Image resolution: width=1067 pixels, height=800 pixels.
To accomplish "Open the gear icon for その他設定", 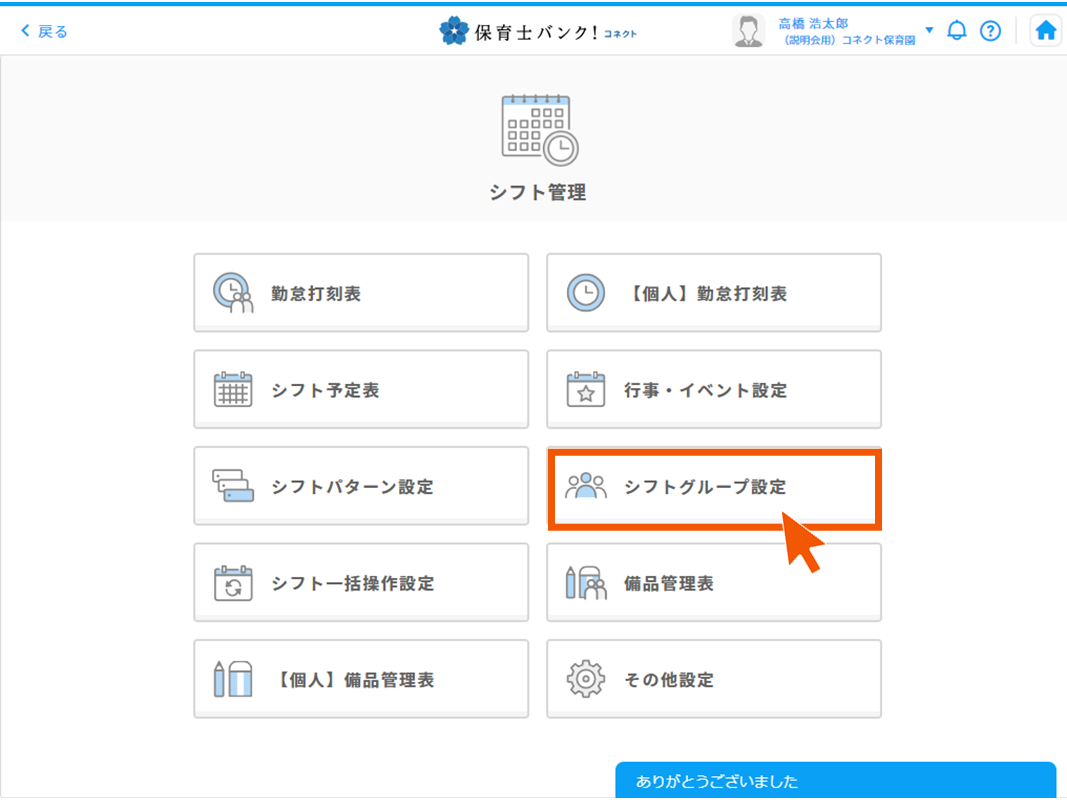I will pos(586,678).
